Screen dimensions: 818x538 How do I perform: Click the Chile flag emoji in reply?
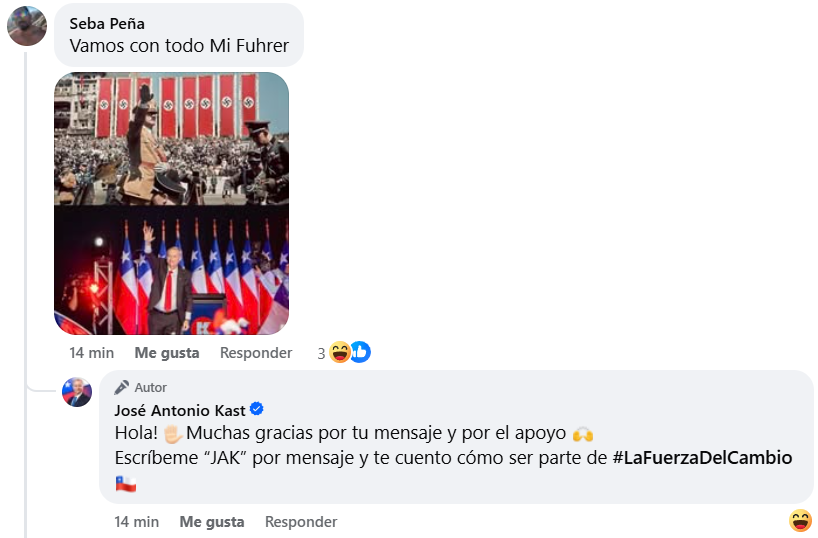(126, 484)
